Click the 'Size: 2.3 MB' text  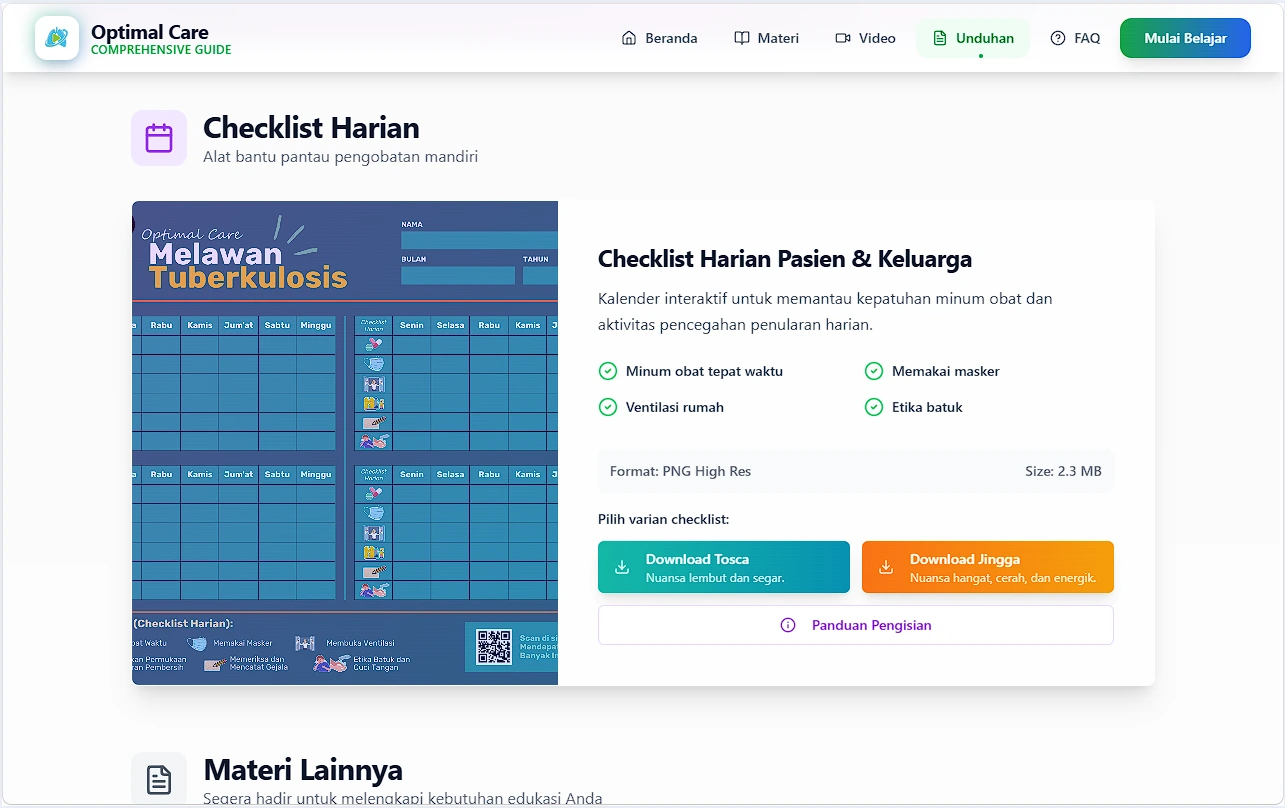[x=1063, y=471]
